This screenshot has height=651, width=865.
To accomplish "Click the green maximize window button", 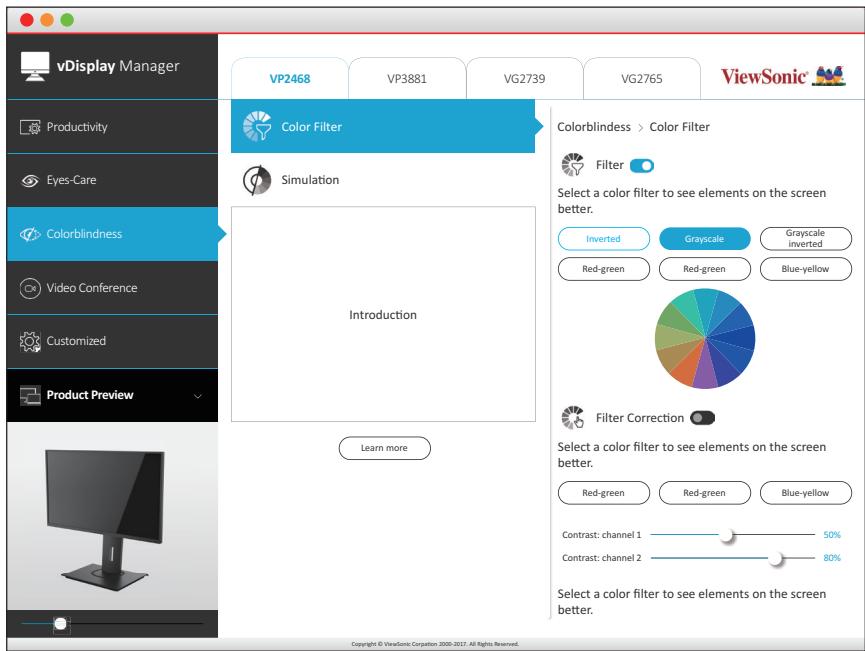I will click(67, 20).
